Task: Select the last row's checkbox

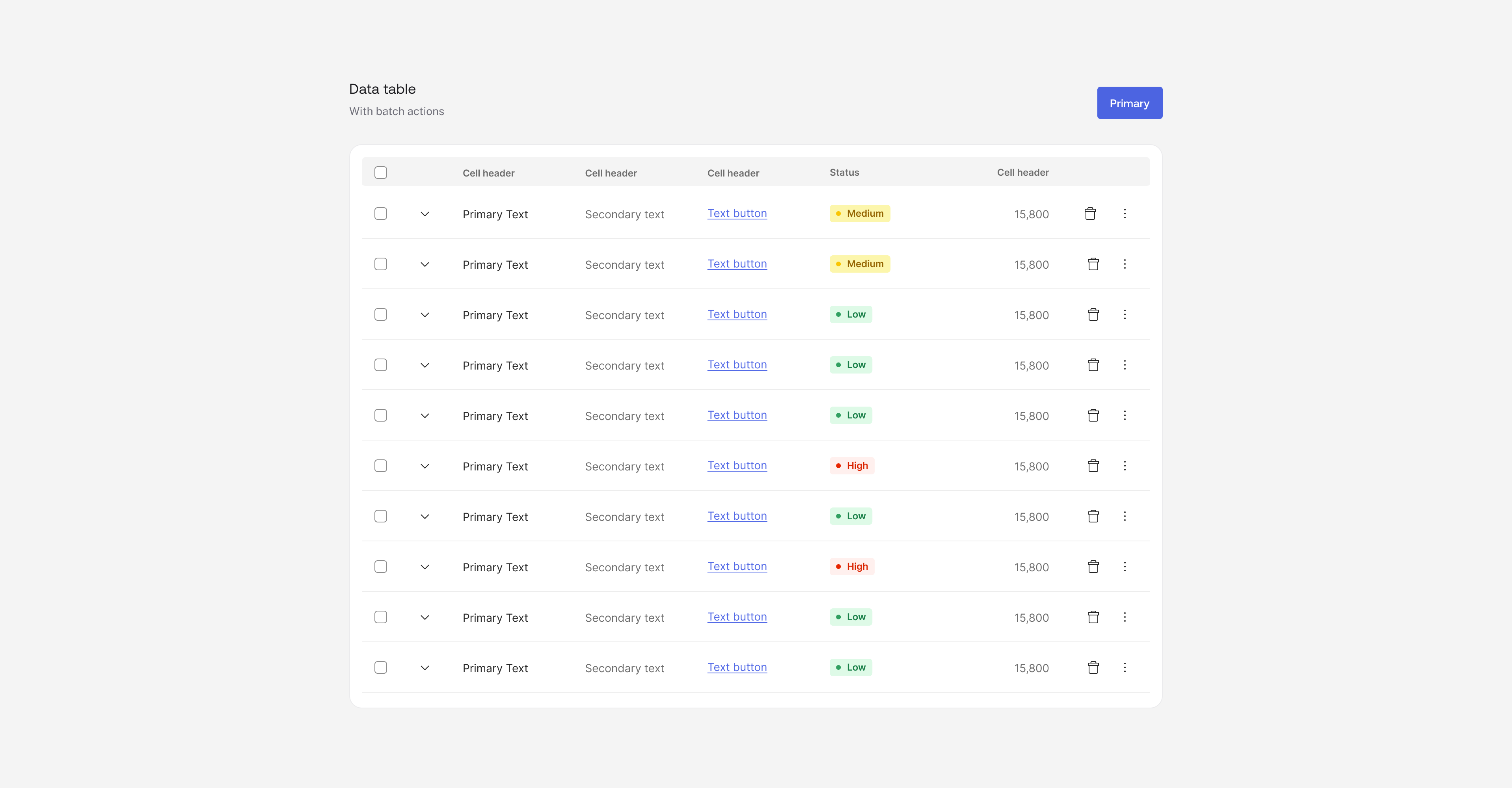Action: 381,668
